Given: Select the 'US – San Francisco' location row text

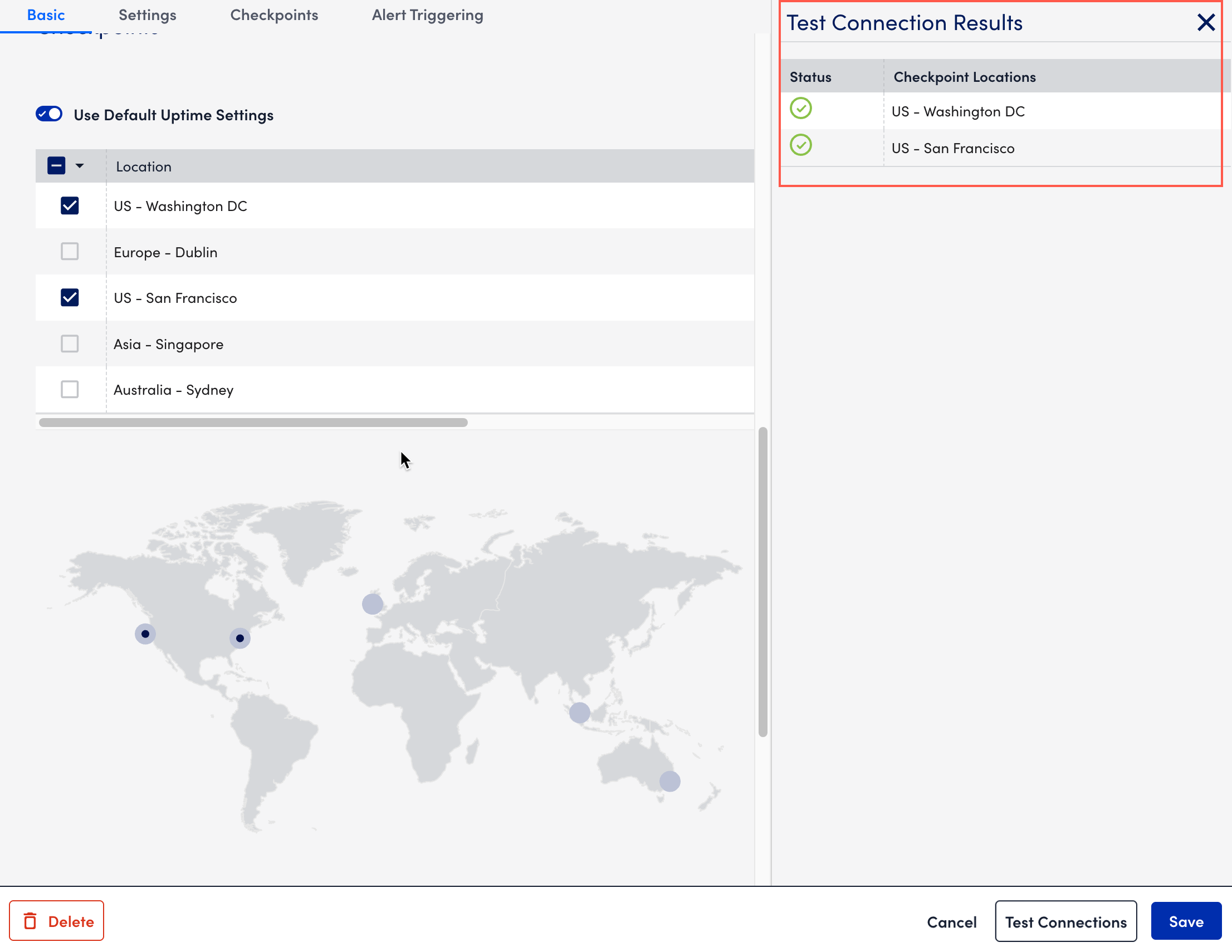Looking at the screenshot, I should [175, 298].
